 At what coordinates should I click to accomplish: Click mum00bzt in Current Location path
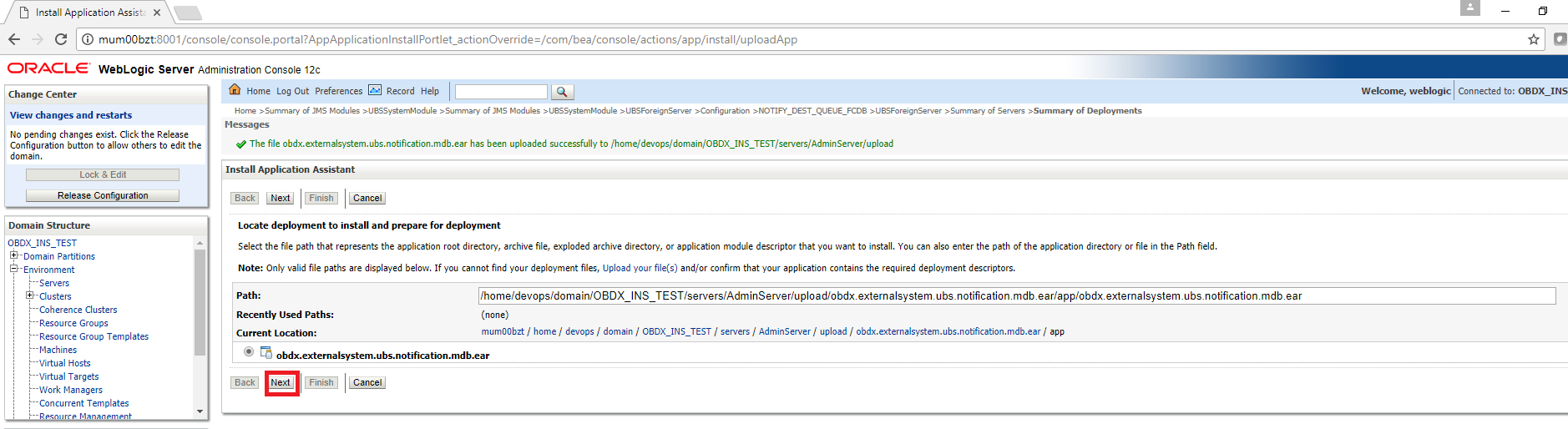click(x=503, y=331)
